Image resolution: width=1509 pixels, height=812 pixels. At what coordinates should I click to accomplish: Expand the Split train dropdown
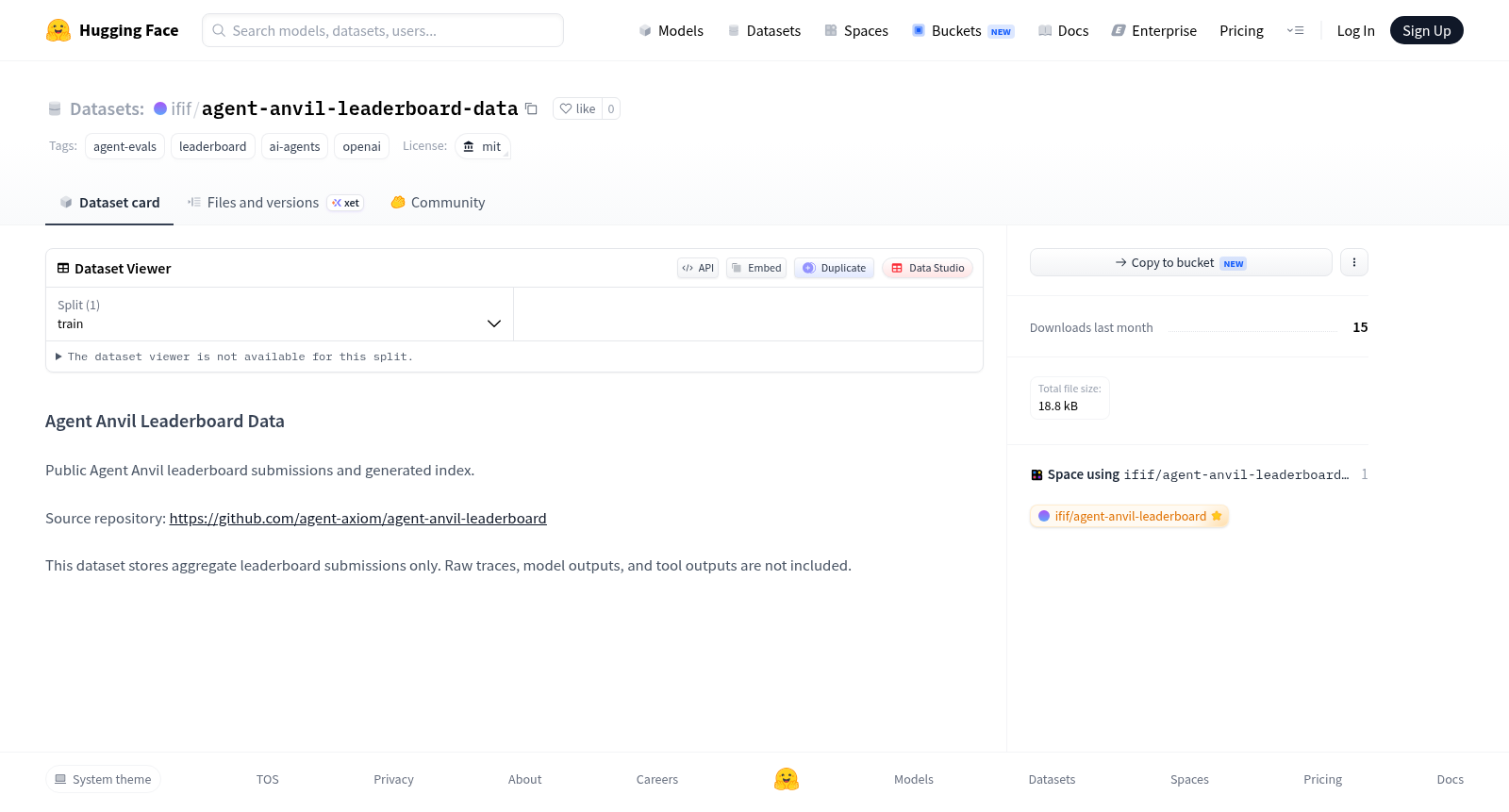(279, 314)
